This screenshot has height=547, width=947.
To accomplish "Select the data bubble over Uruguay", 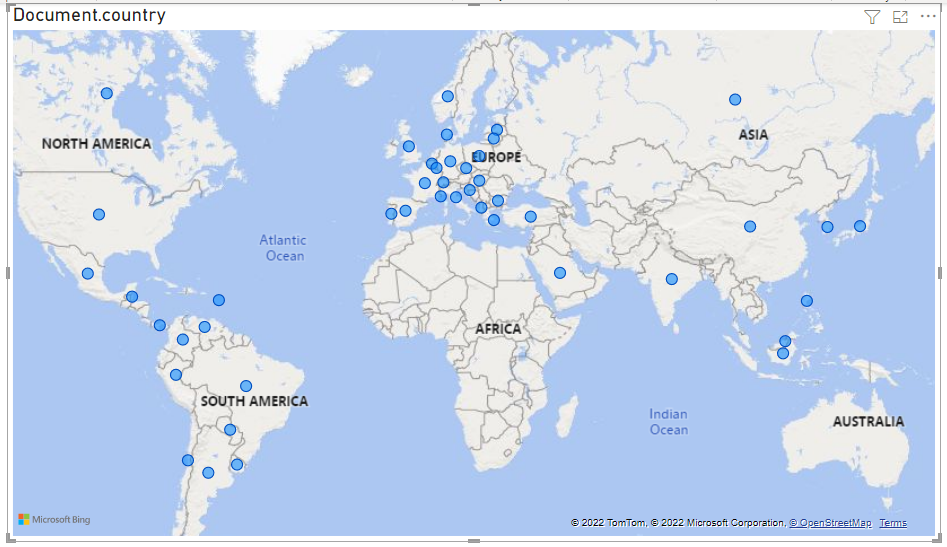I will coord(237,464).
